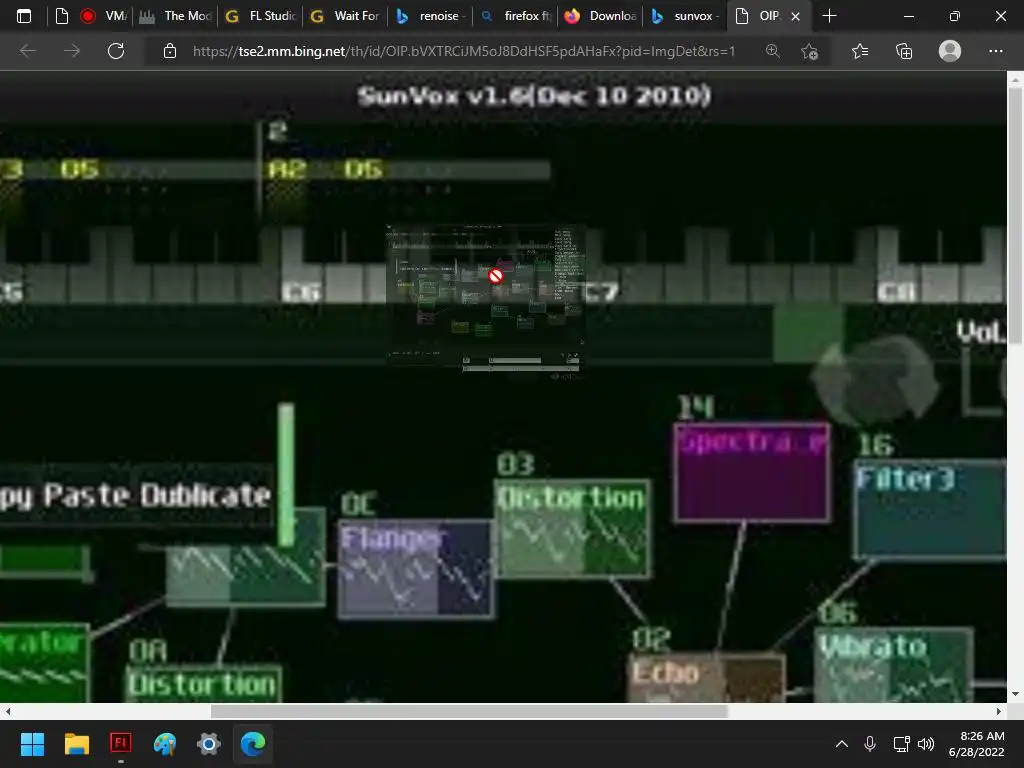Switch to the renoise Bing tab
The image size is (1024, 768).
[430, 16]
